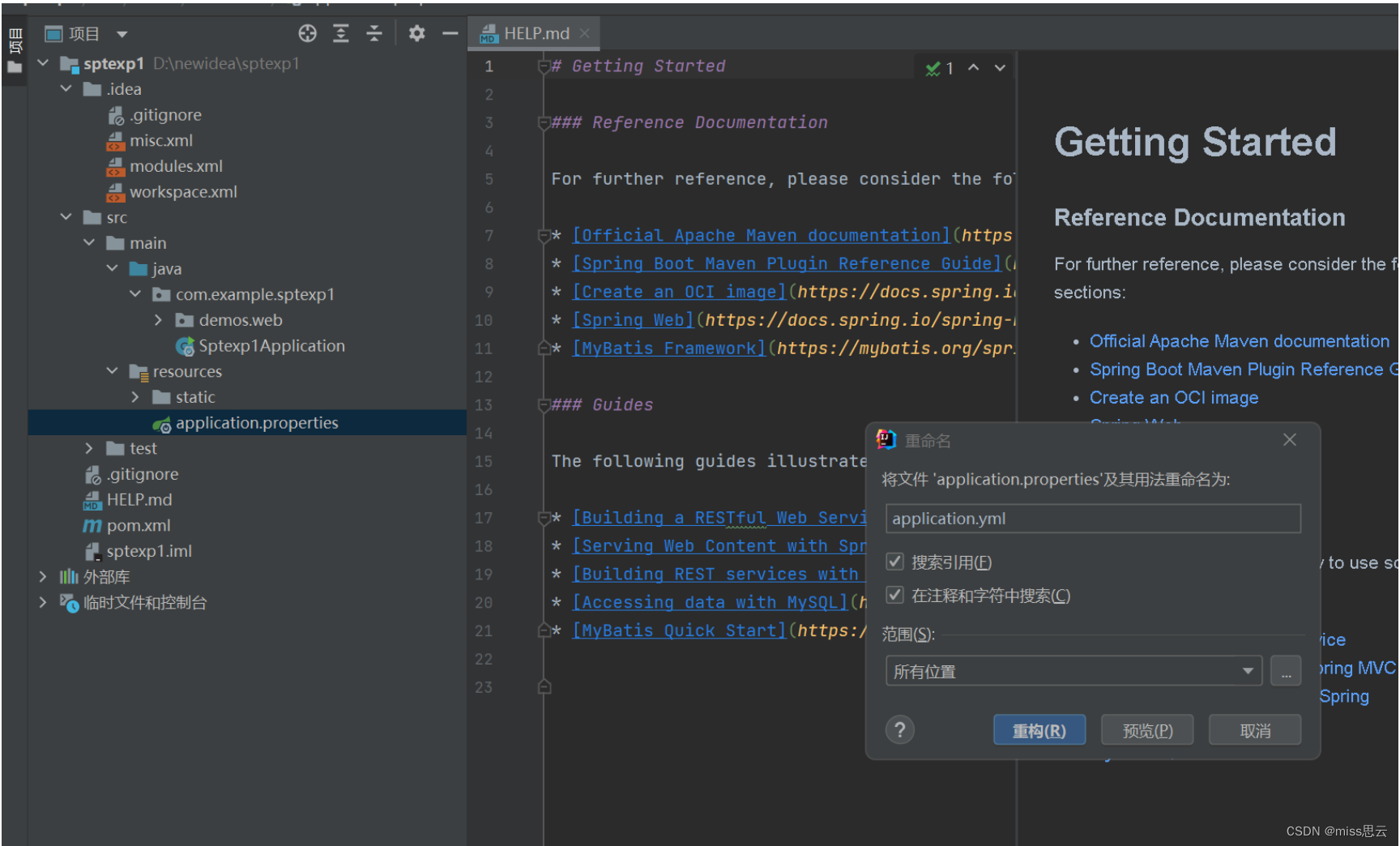Fold the Getting Started heading gutter marker
This screenshot has width=1400, height=846.
click(x=544, y=66)
